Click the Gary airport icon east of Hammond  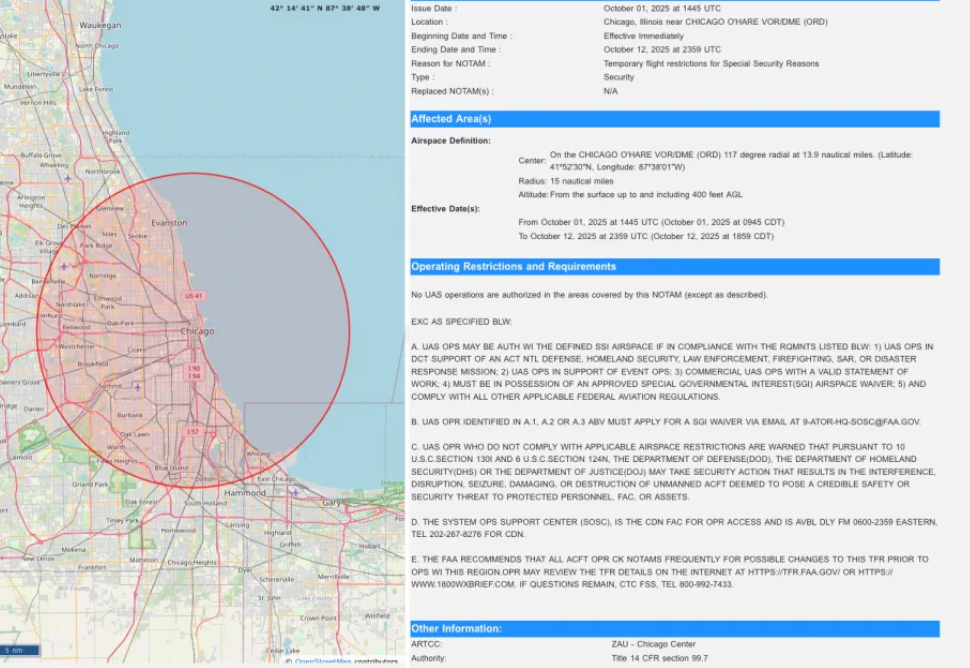click(x=296, y=491)
